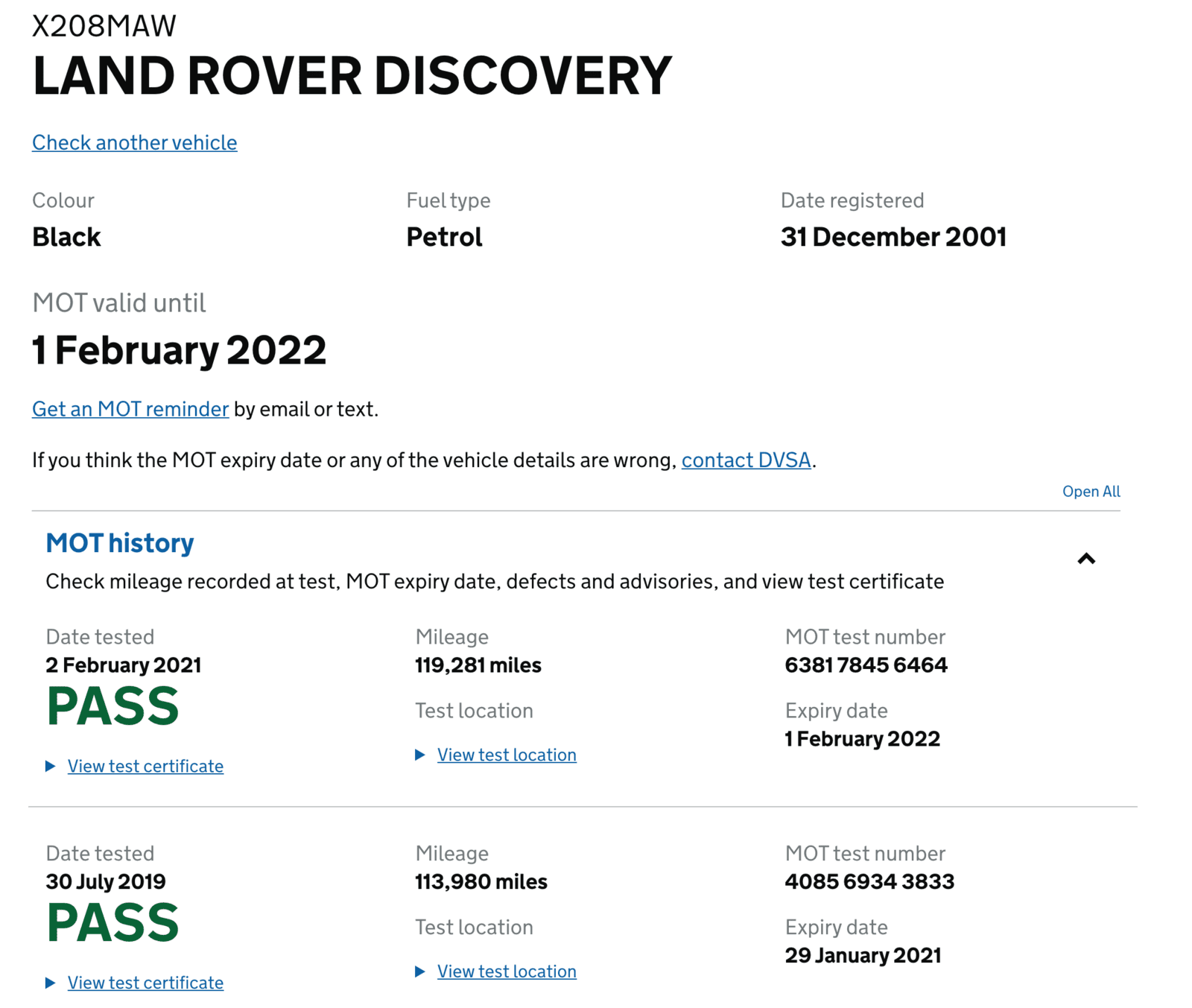The image size is (1192, 1008).
Task: View test location for 119,281 miles test
Action: [507, 755]
